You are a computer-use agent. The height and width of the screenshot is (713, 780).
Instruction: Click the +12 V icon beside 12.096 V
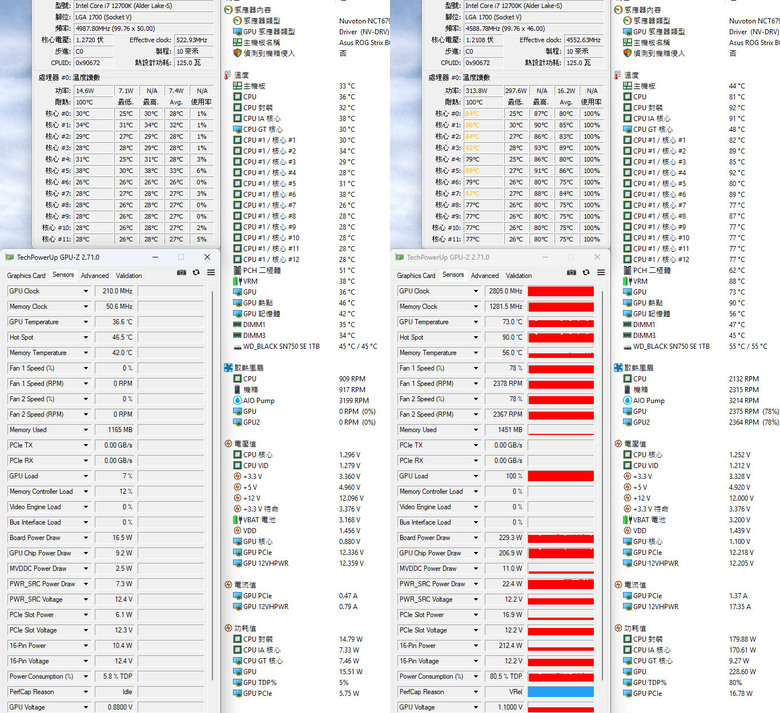point(238,498)
